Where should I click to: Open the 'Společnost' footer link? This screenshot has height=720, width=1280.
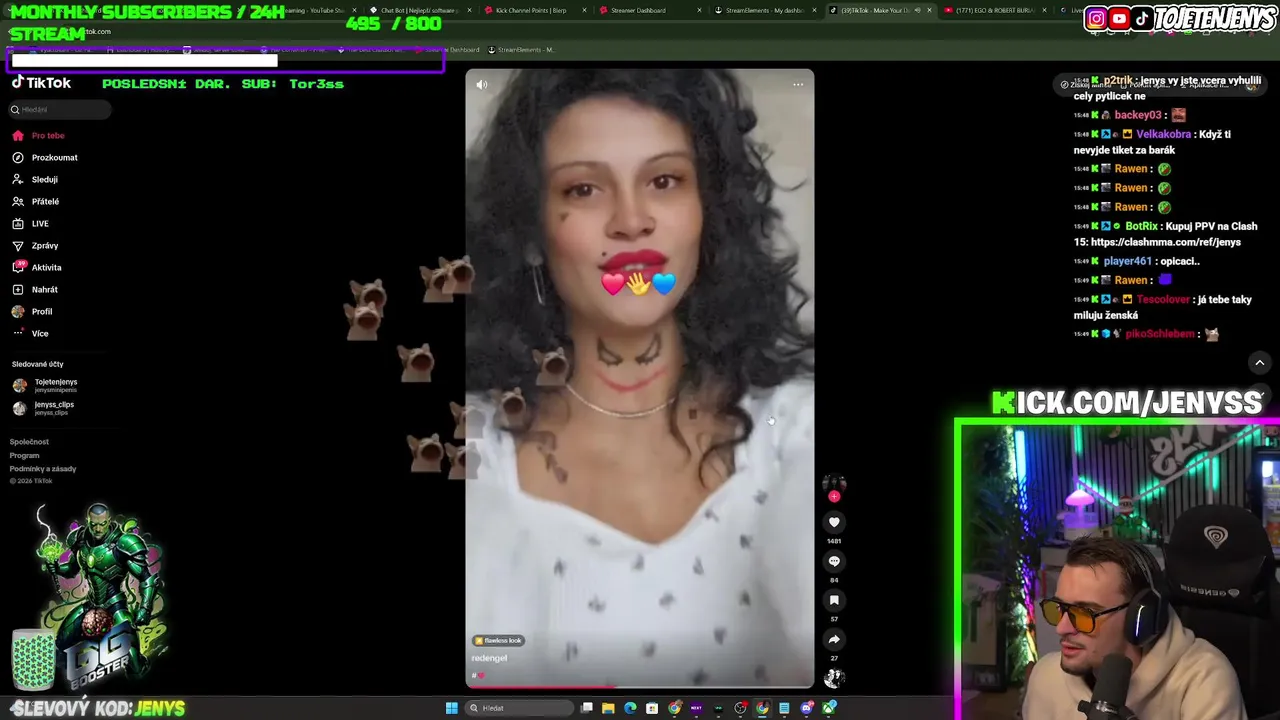pyautogui.click(x=29, y=441)
